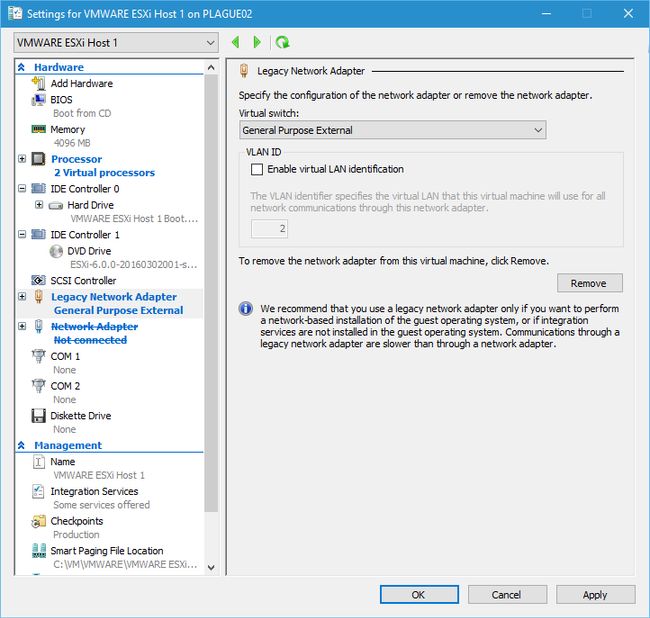Collapse the IDE Controller 0 node
The image size is (650, 618).
22,189
